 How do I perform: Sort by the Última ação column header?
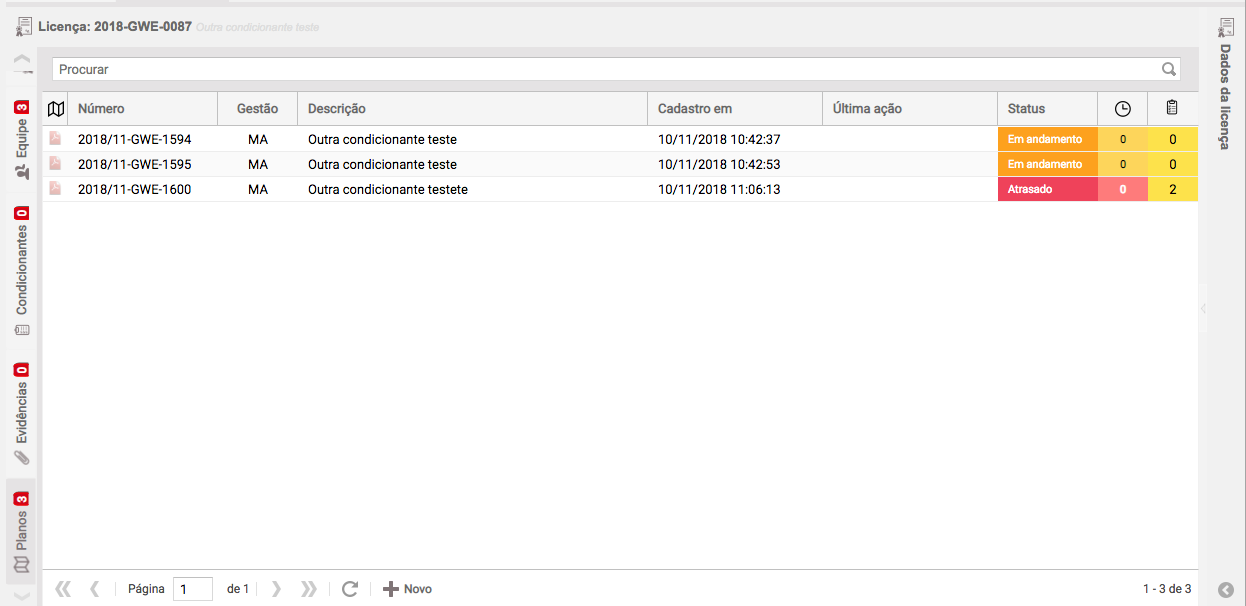[910, 109]
